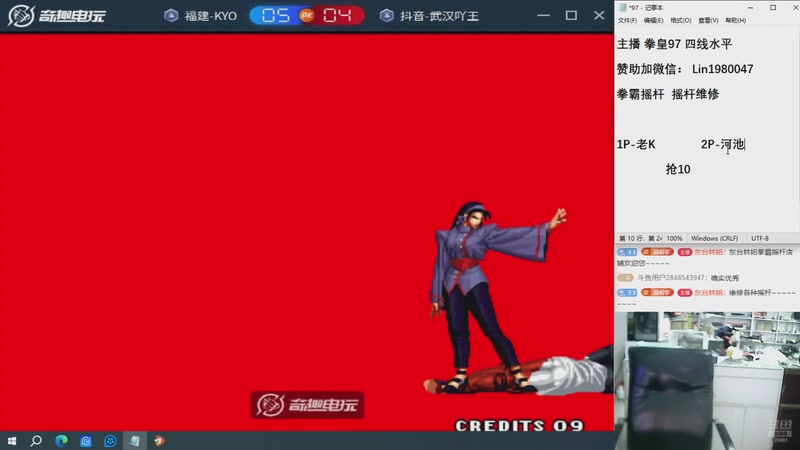The width and height of the screenshot is (800, 450).
Task: Click the orange fan badge on first chat line
Action: (x=657, y=252)
